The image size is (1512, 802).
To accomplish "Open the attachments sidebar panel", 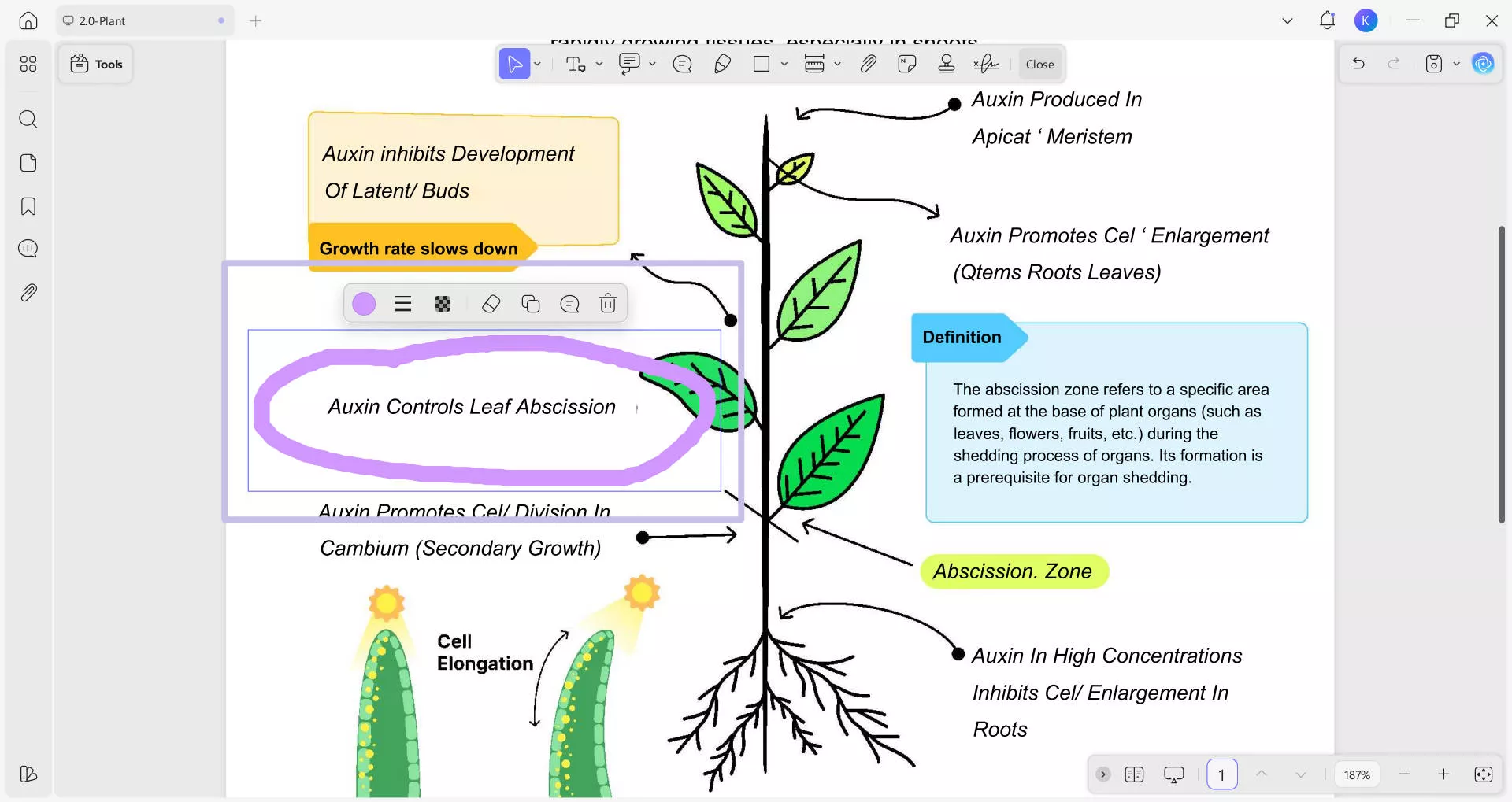I will pos(28,293).
